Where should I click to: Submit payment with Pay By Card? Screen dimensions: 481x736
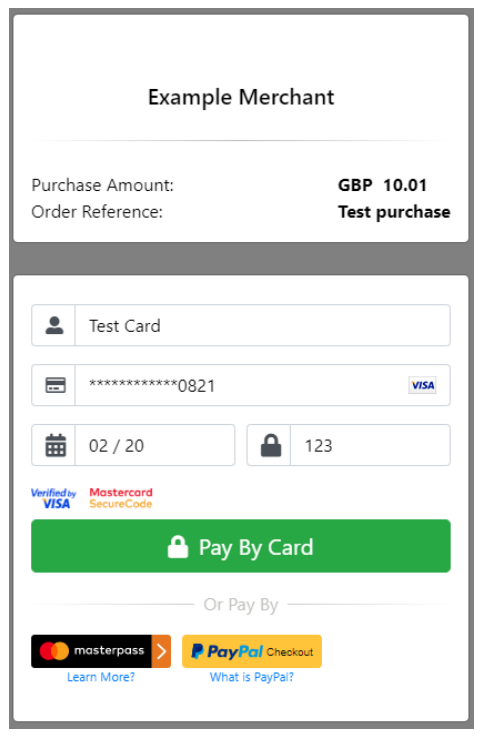(x=241, y=546)
